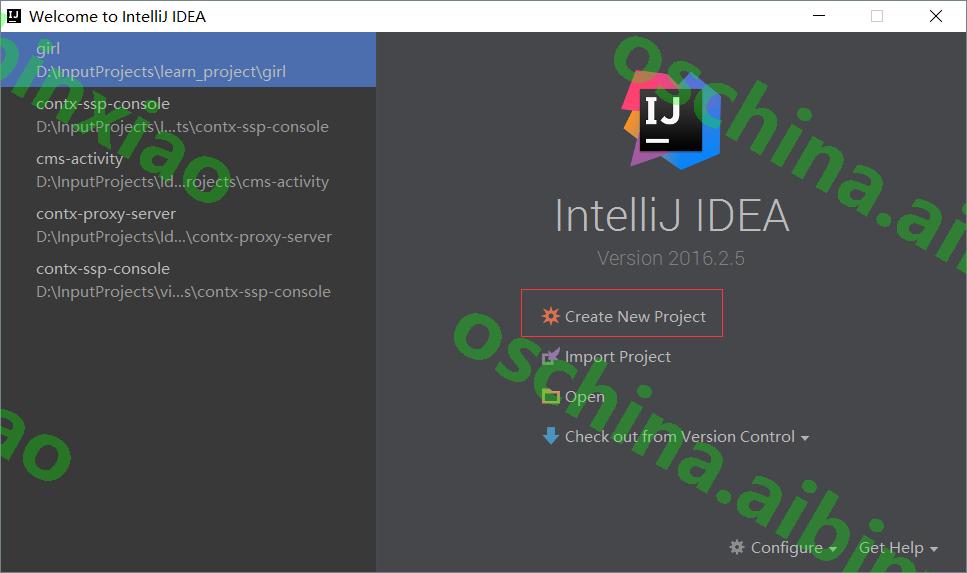
Task: Click the Import Project icon
Action: [550, 357]
